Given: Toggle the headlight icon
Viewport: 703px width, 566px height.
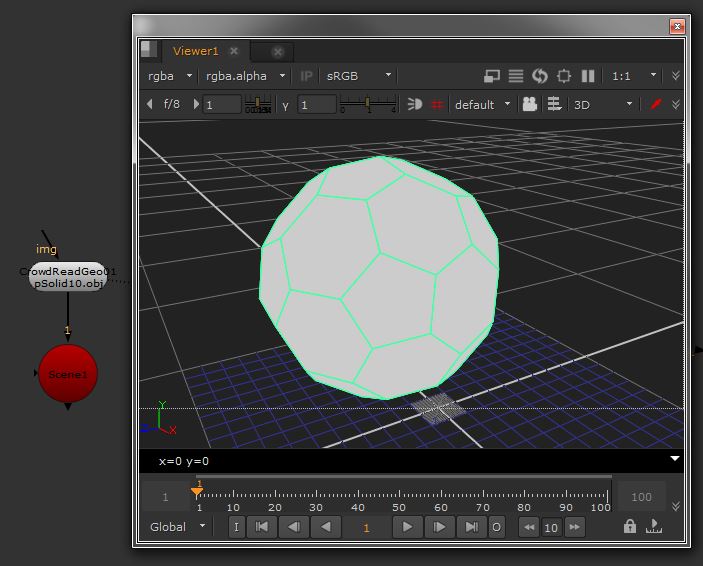Looking at the screenshot, I should (x=415, y=104).
